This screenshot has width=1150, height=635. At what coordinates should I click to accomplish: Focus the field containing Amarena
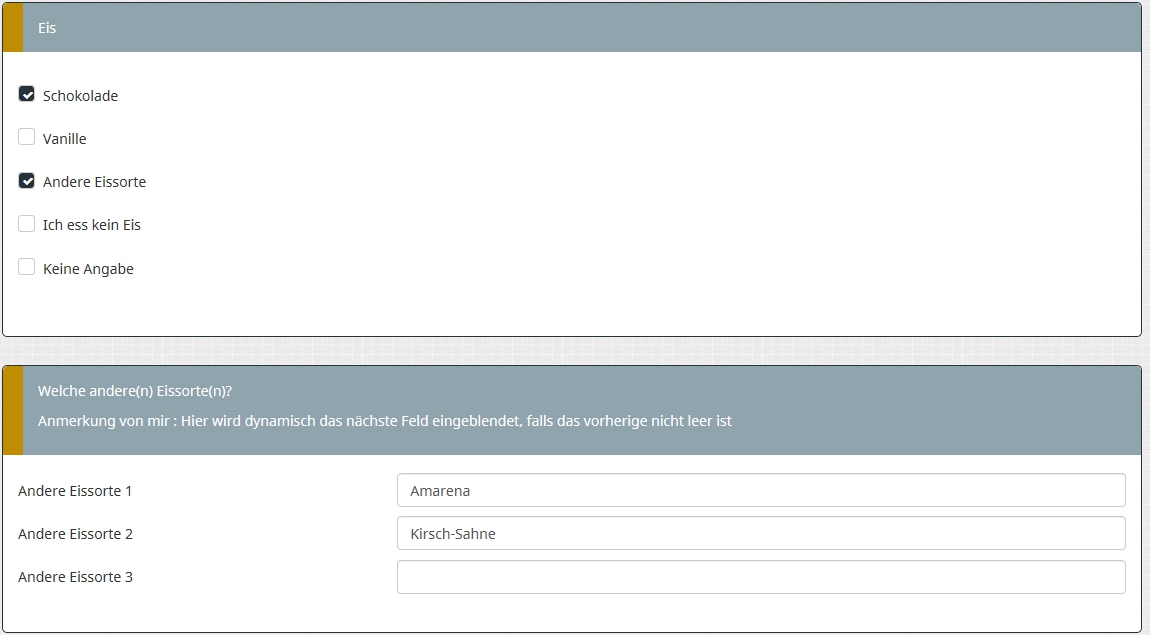[x=760, y=491]
